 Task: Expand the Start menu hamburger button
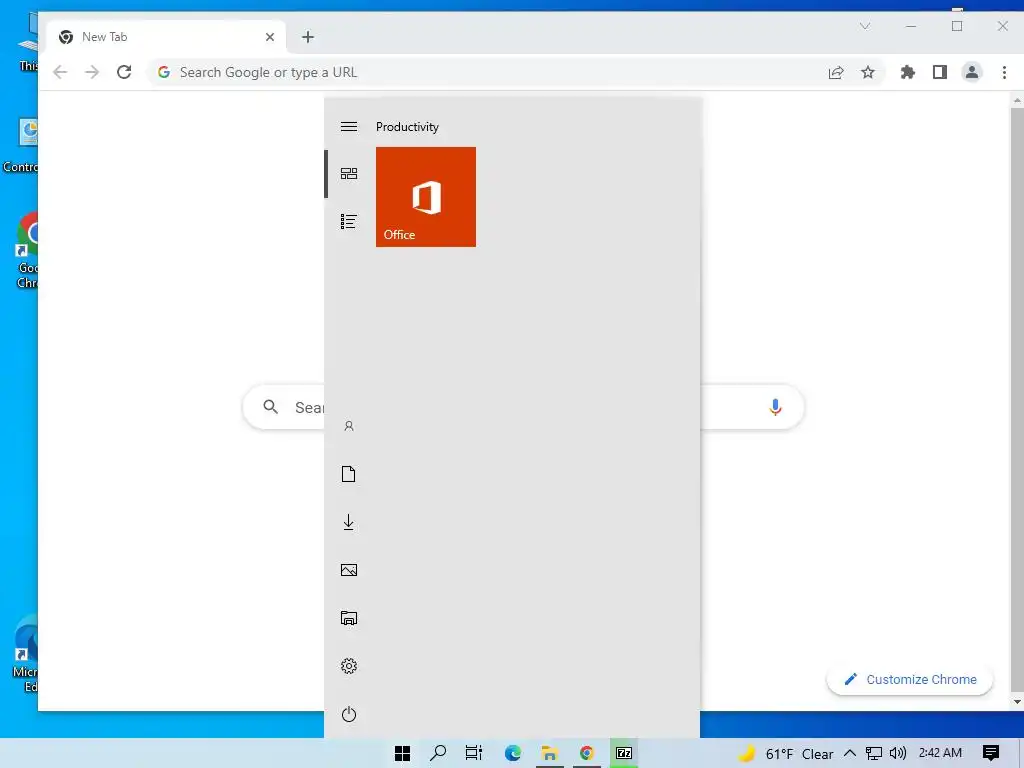349,127
